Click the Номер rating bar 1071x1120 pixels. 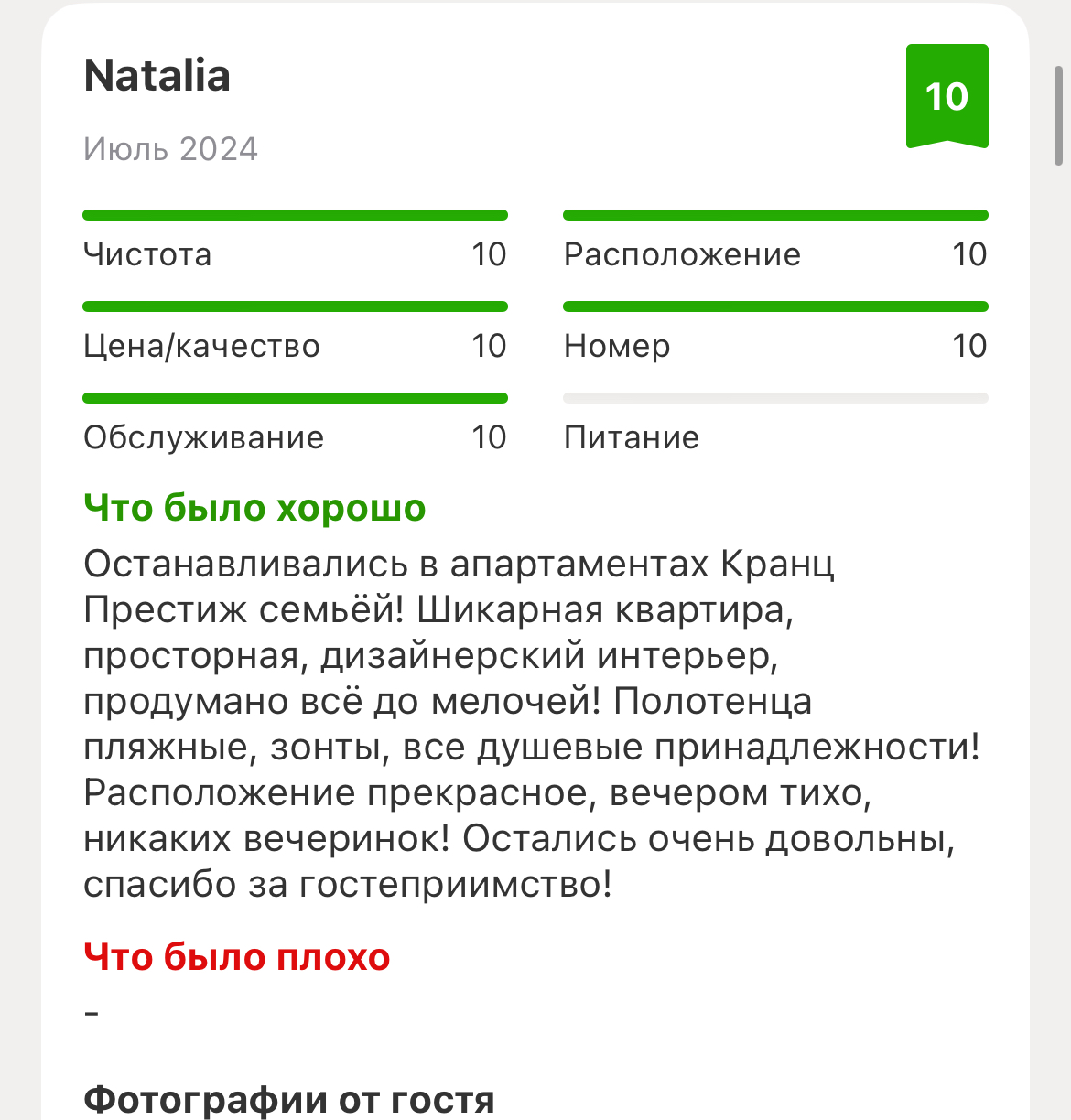(x=775, y=307)
